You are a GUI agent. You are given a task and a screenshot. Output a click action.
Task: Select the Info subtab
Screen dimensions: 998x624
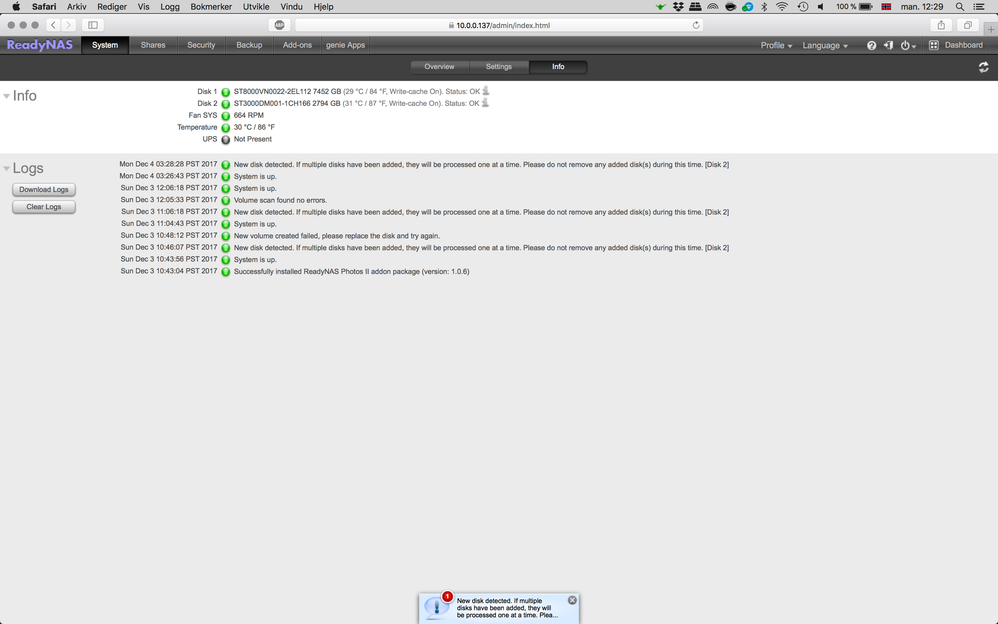pos(558,67)
